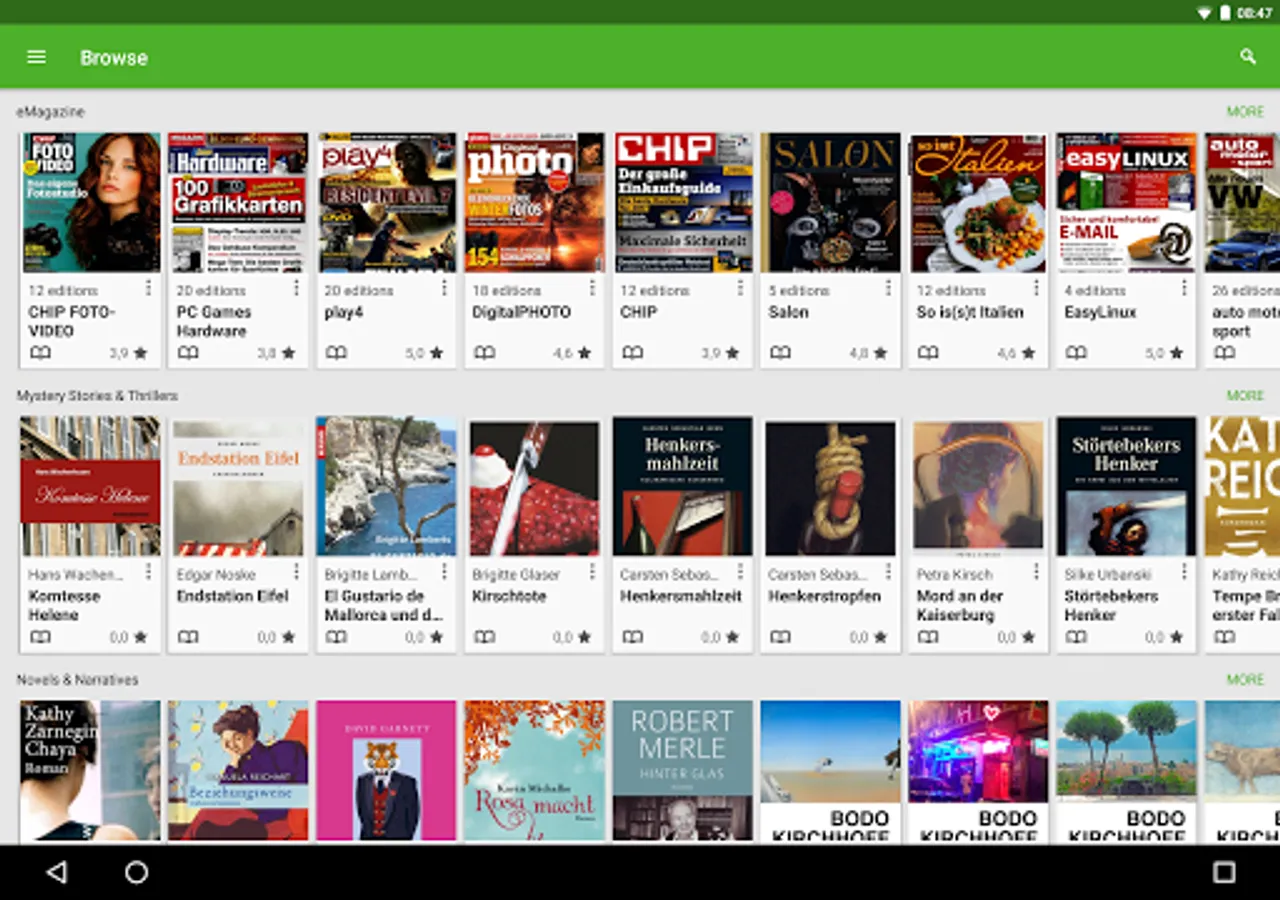The height and width of the screenshot is (900, 1280).
Task: Open the Mord an der Kaiserburg cover
Action: click(978, 486)
